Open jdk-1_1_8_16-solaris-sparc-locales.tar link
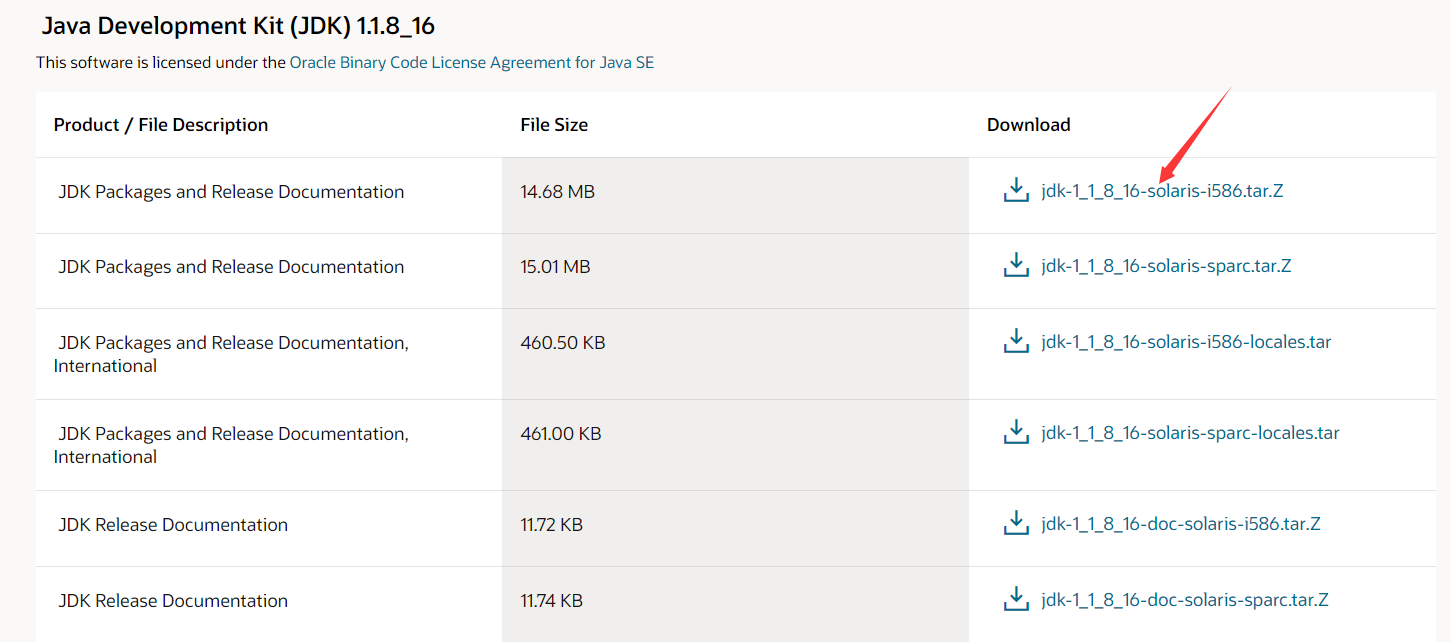 pyautogui.click(x=1190, y=433)
